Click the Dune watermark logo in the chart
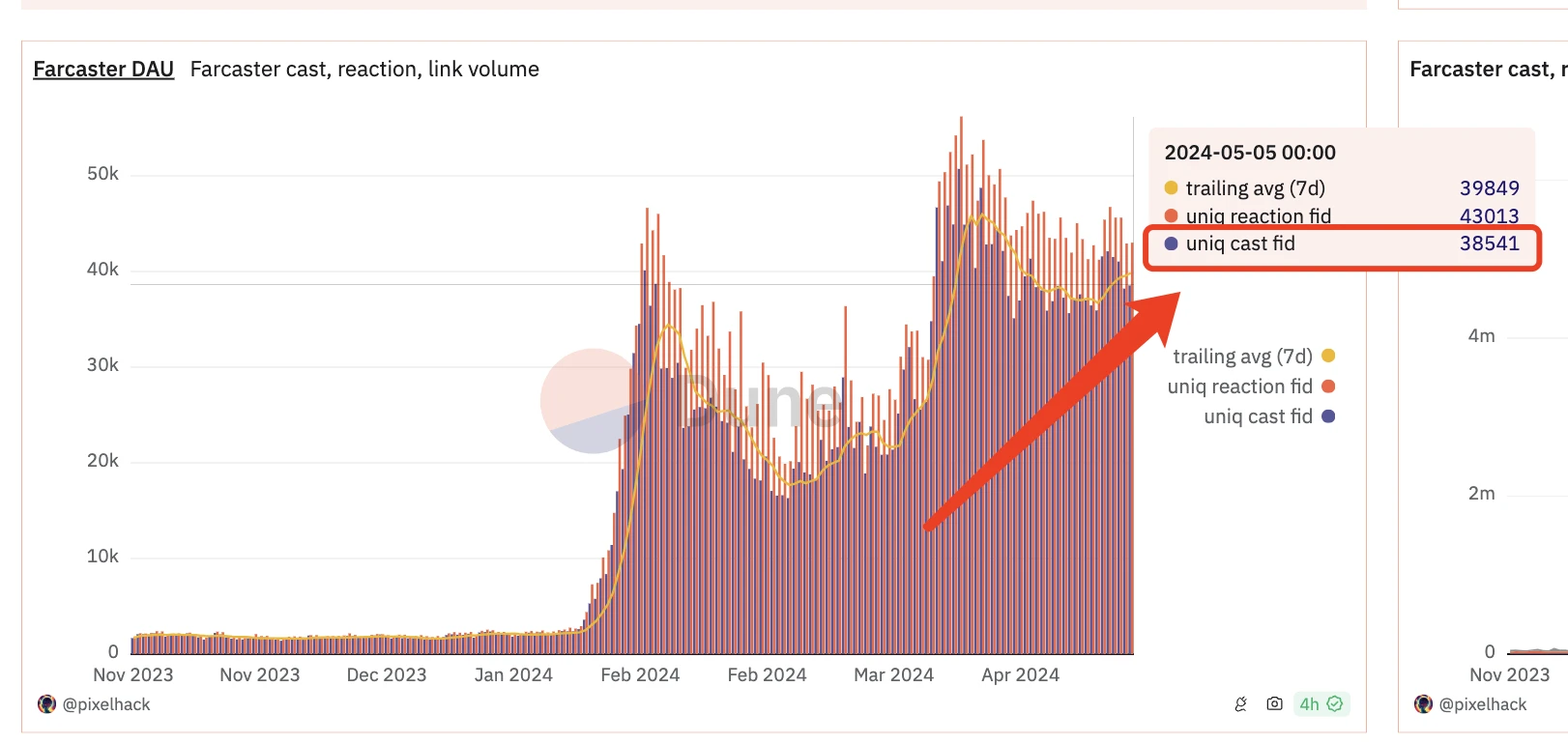Screen dimensions: 1568x744 point(594,401)
